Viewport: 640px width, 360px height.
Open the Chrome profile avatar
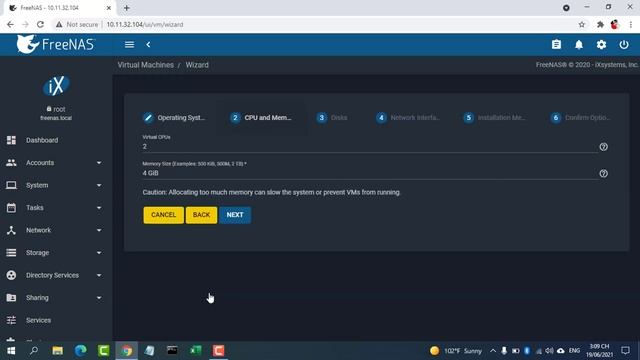[615, 24]
